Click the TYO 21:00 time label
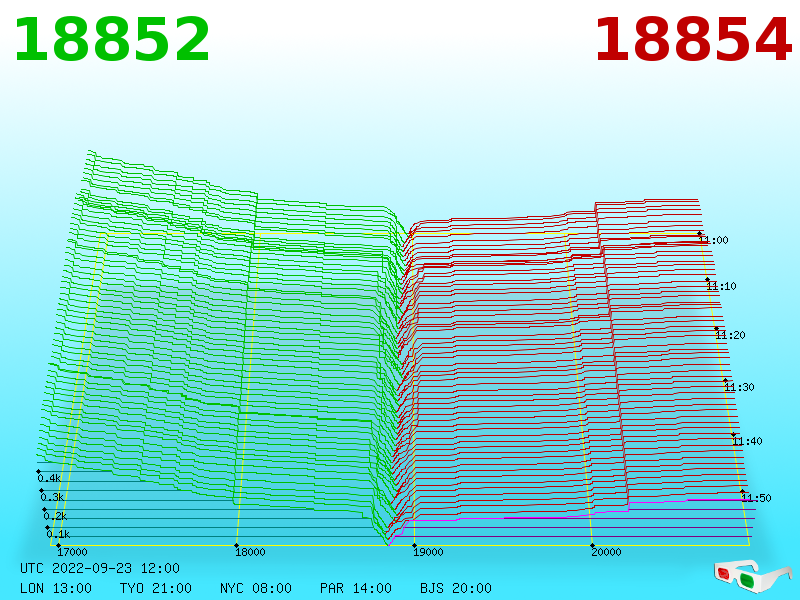This screenshot has width=800, height=600. click(x=156, y=588)
